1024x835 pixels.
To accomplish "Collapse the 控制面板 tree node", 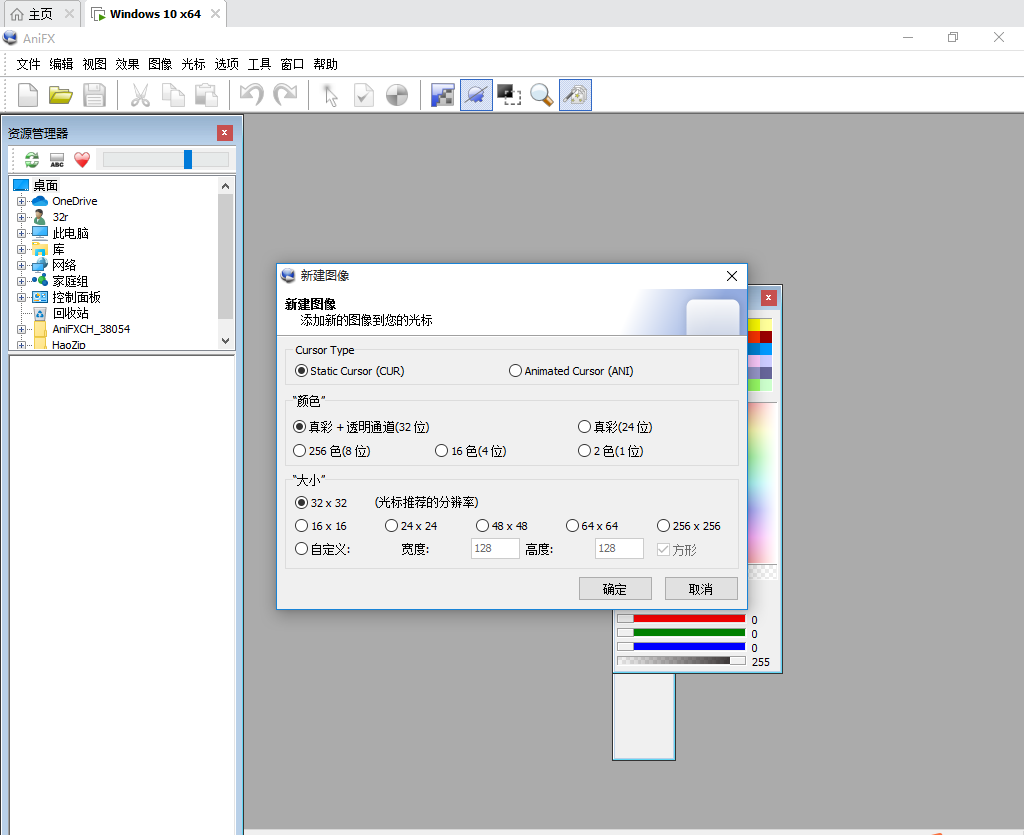I will [21, 296].
